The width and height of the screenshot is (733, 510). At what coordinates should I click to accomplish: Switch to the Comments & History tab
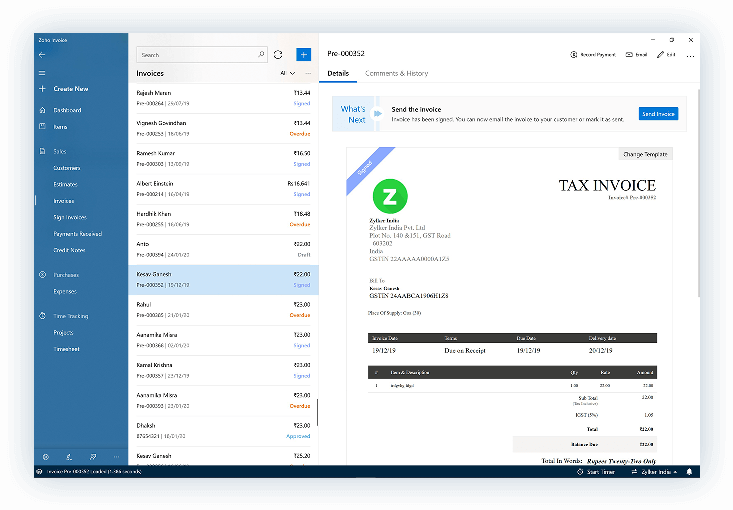pyautogui.click(x=397, y=73)
